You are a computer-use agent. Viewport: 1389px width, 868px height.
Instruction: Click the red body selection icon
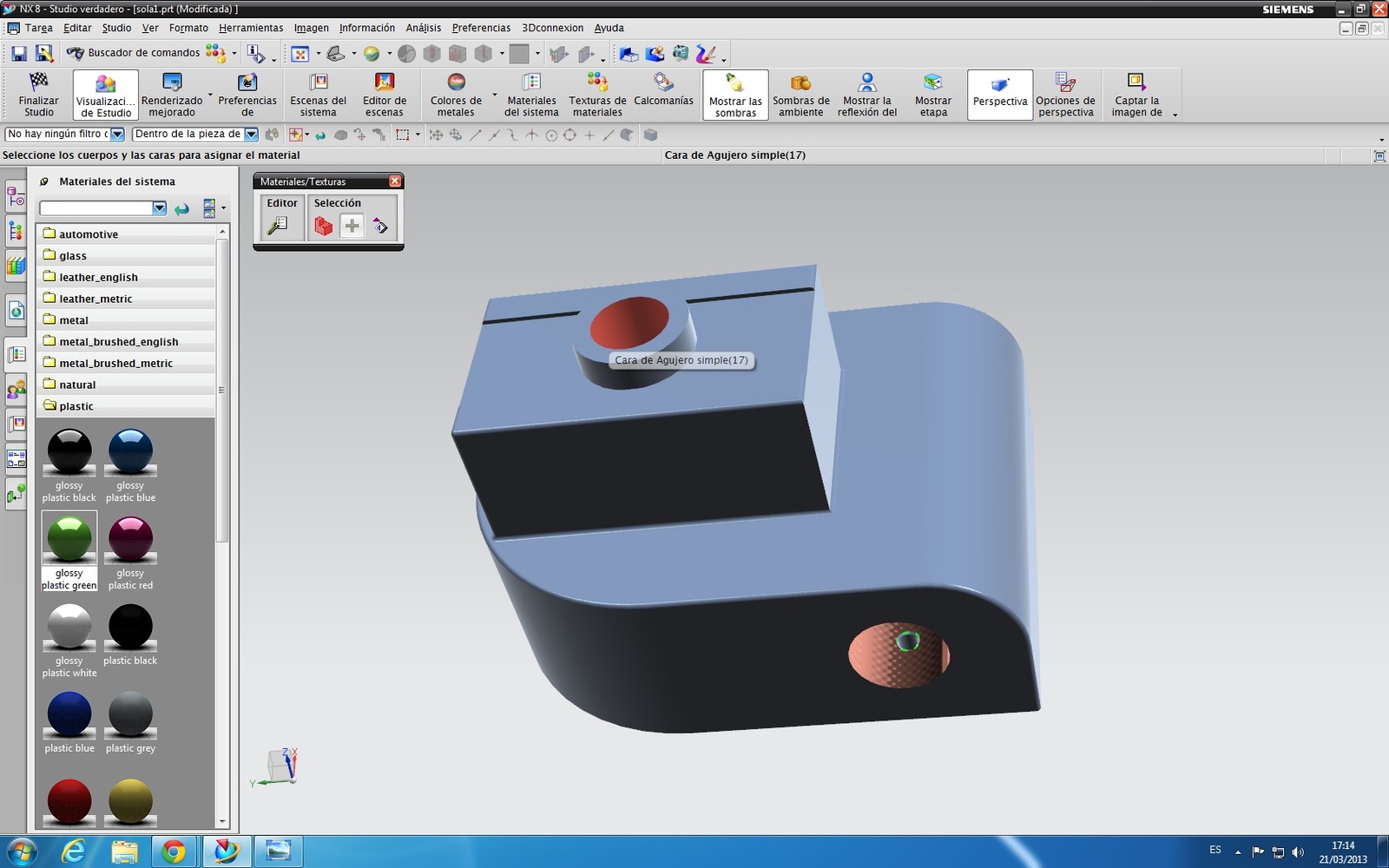pos(323,227)
